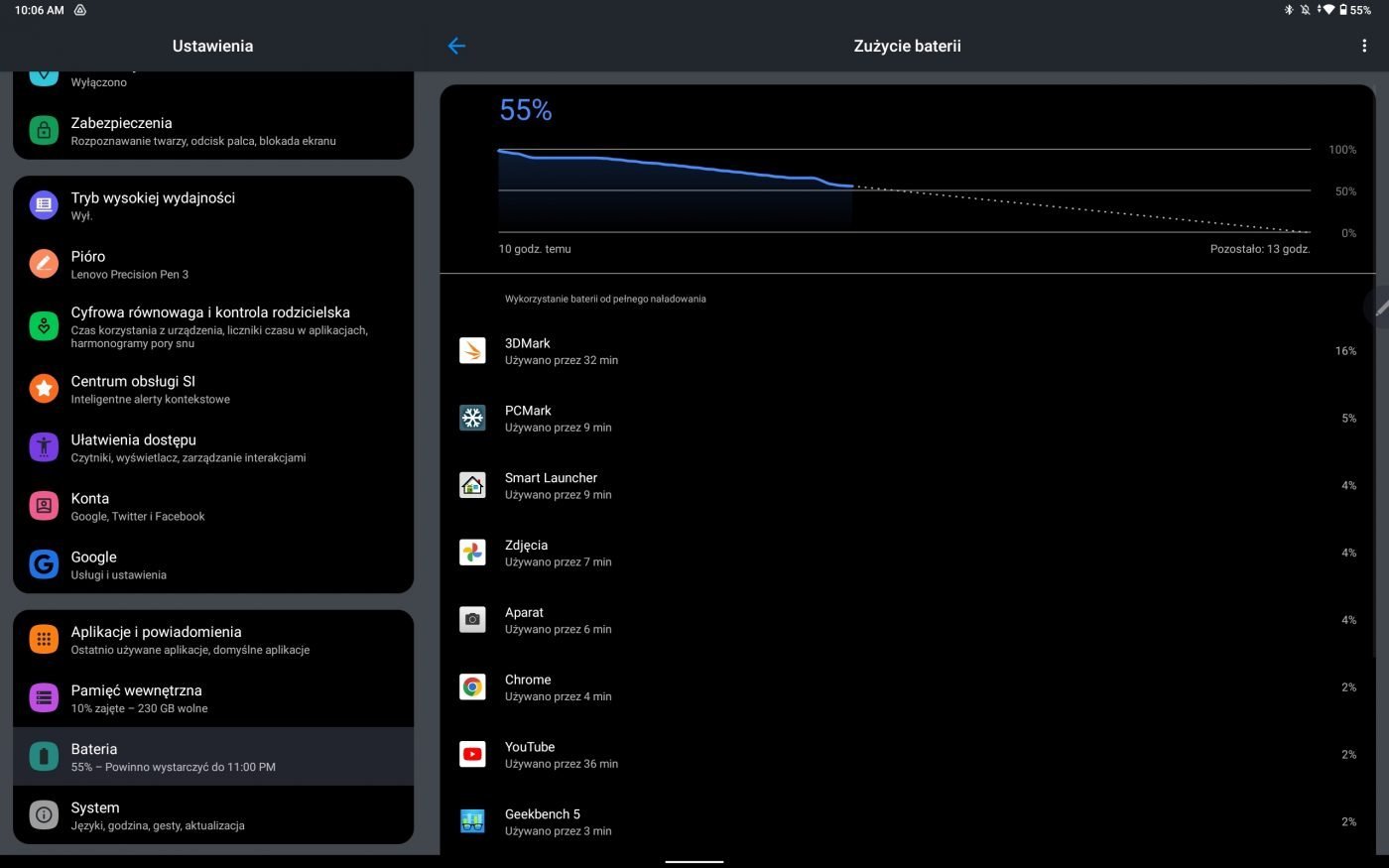Tap the Zużycie baterii title
Screen dimensions: 1389x868
click(907, 46)
